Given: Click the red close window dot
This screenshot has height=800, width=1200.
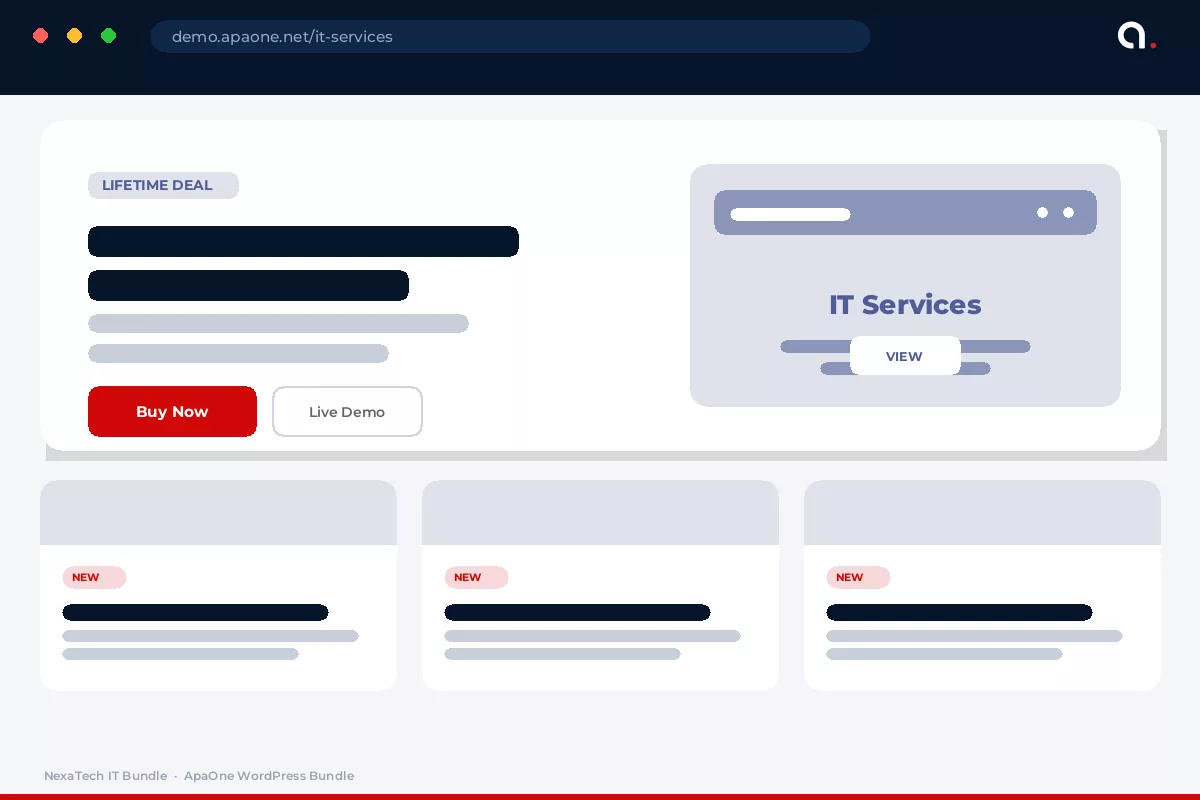Looking at the screenshot, I should 40,36.
